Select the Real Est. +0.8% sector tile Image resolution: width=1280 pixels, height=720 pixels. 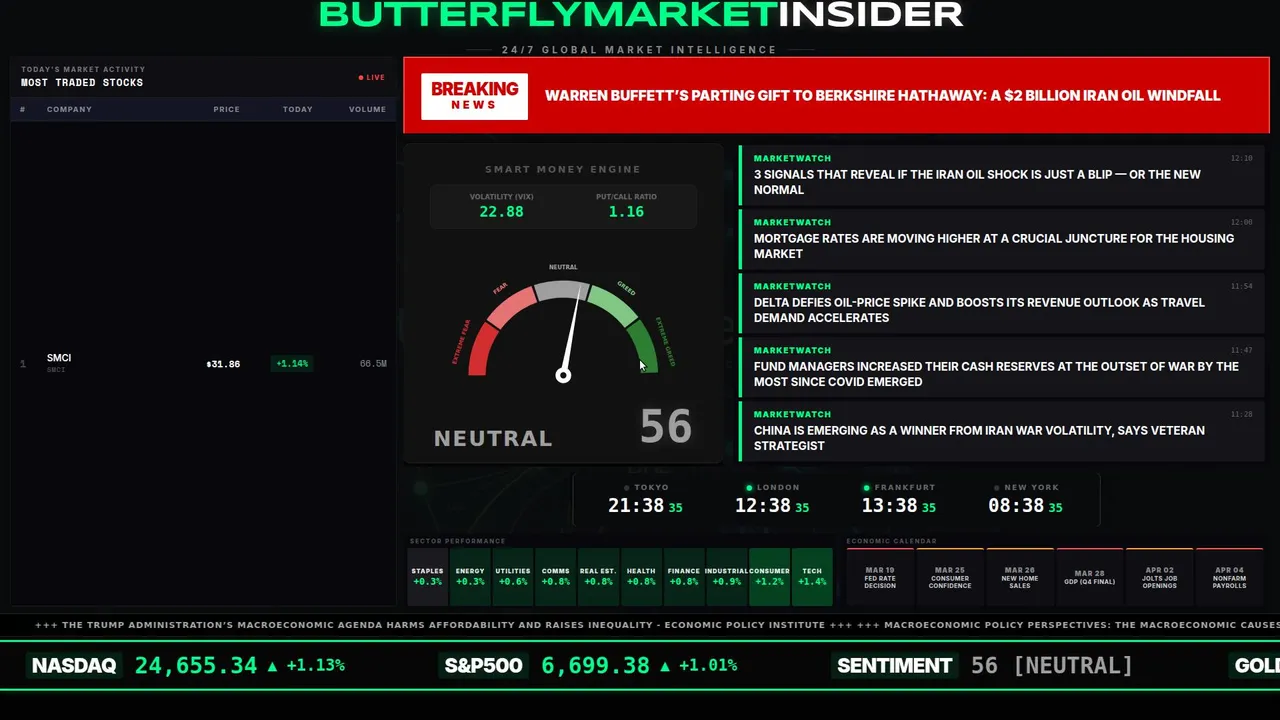point(598,577)
